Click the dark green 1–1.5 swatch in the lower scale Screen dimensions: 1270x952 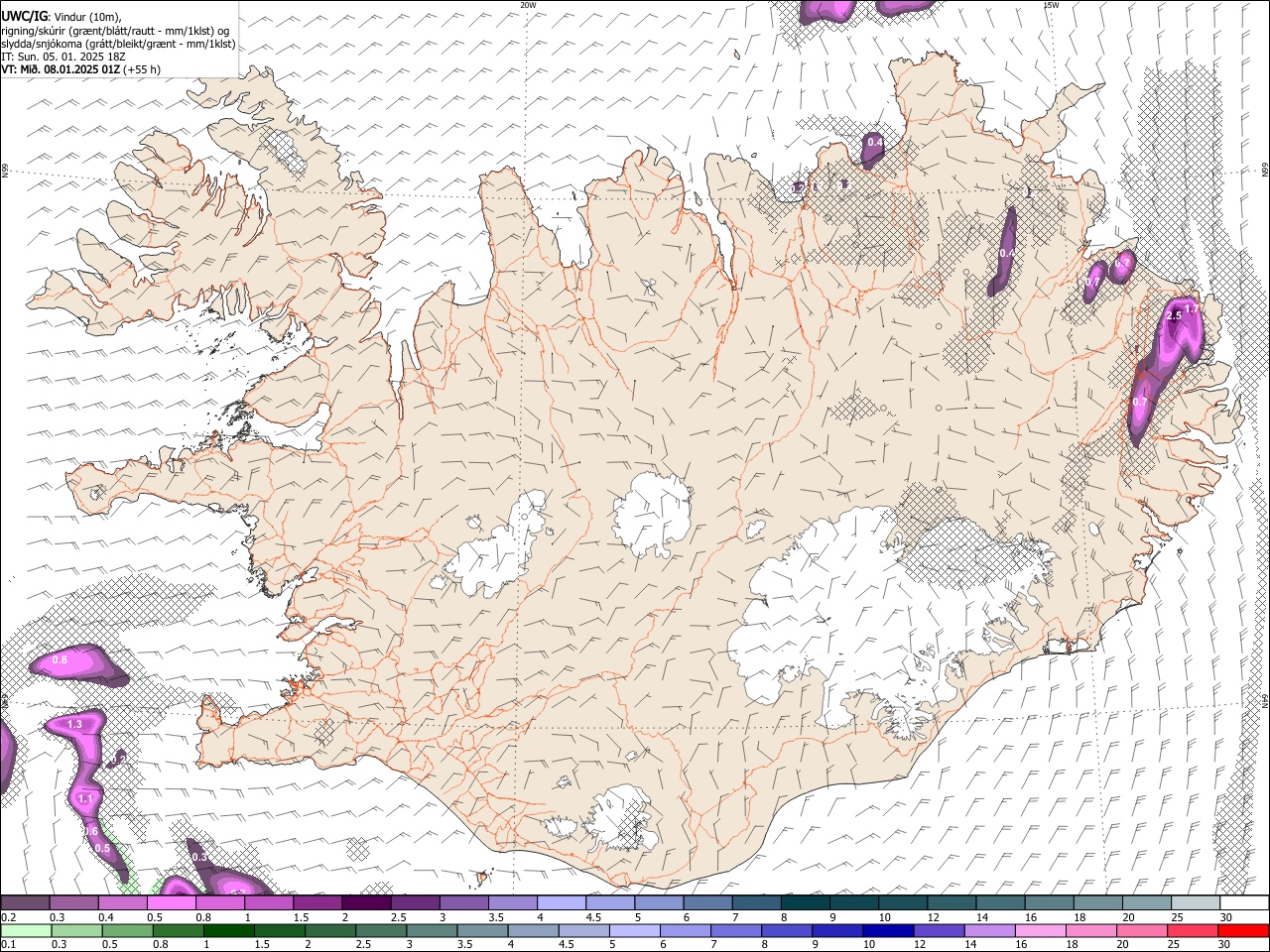coord(229,931)
